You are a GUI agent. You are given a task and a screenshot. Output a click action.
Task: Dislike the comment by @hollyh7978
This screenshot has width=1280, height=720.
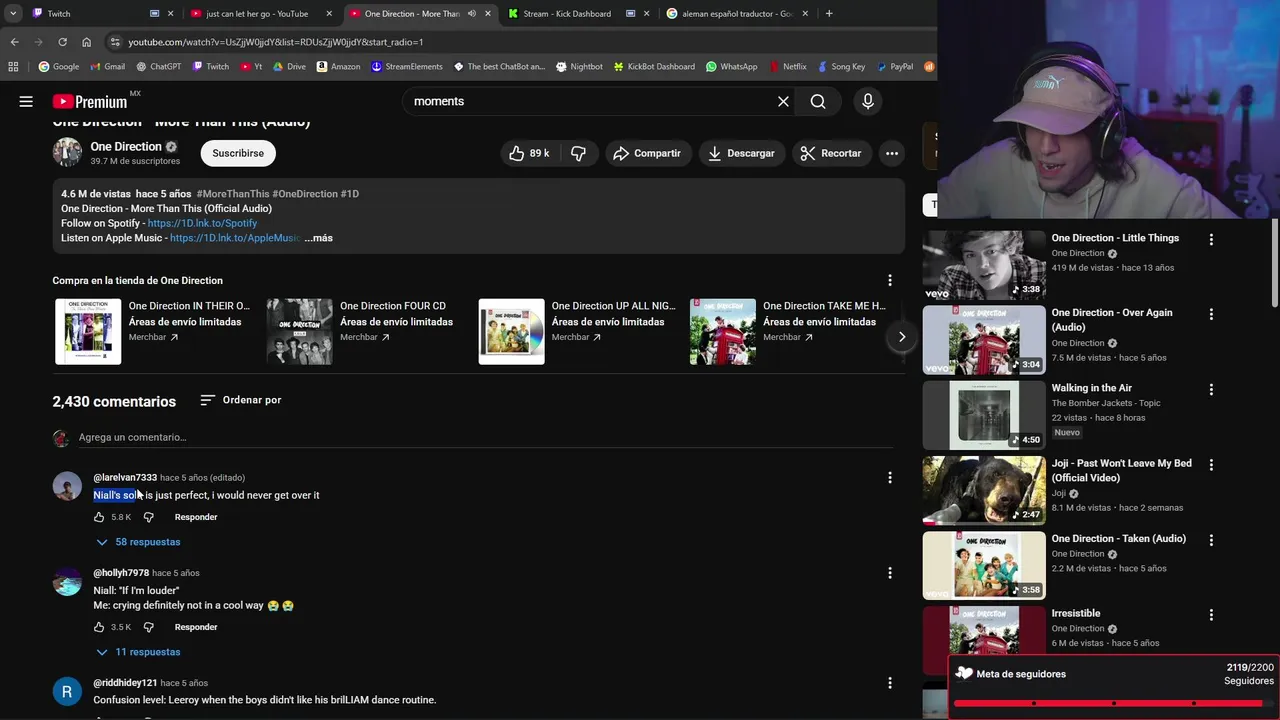click(x=148, y=627)
